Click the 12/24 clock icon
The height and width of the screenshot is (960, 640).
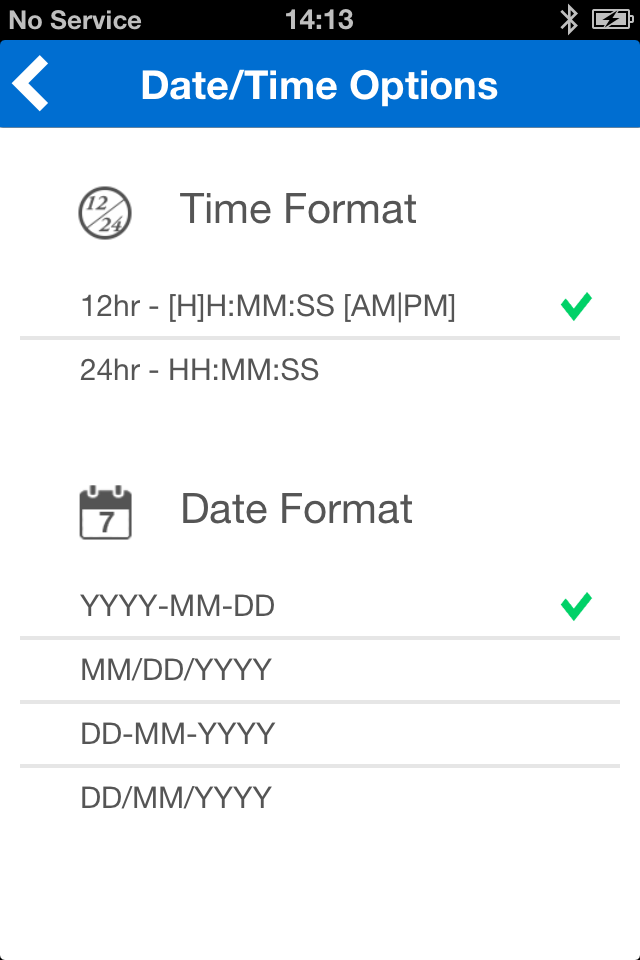pyautogui.click(x=105, y=212)
